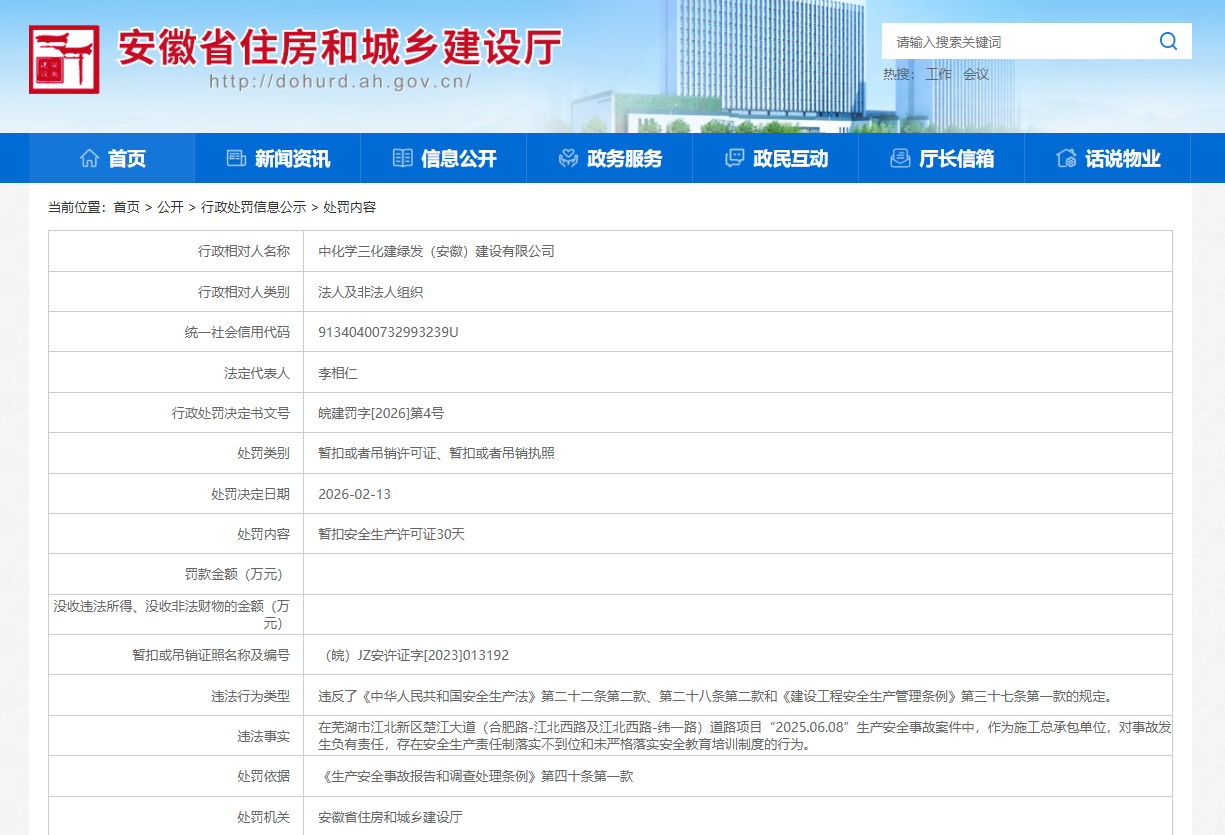This screenshot has height=835, width=1225.
Task: Select 政民互动 in the nav bar
Action: click(776, 158)
